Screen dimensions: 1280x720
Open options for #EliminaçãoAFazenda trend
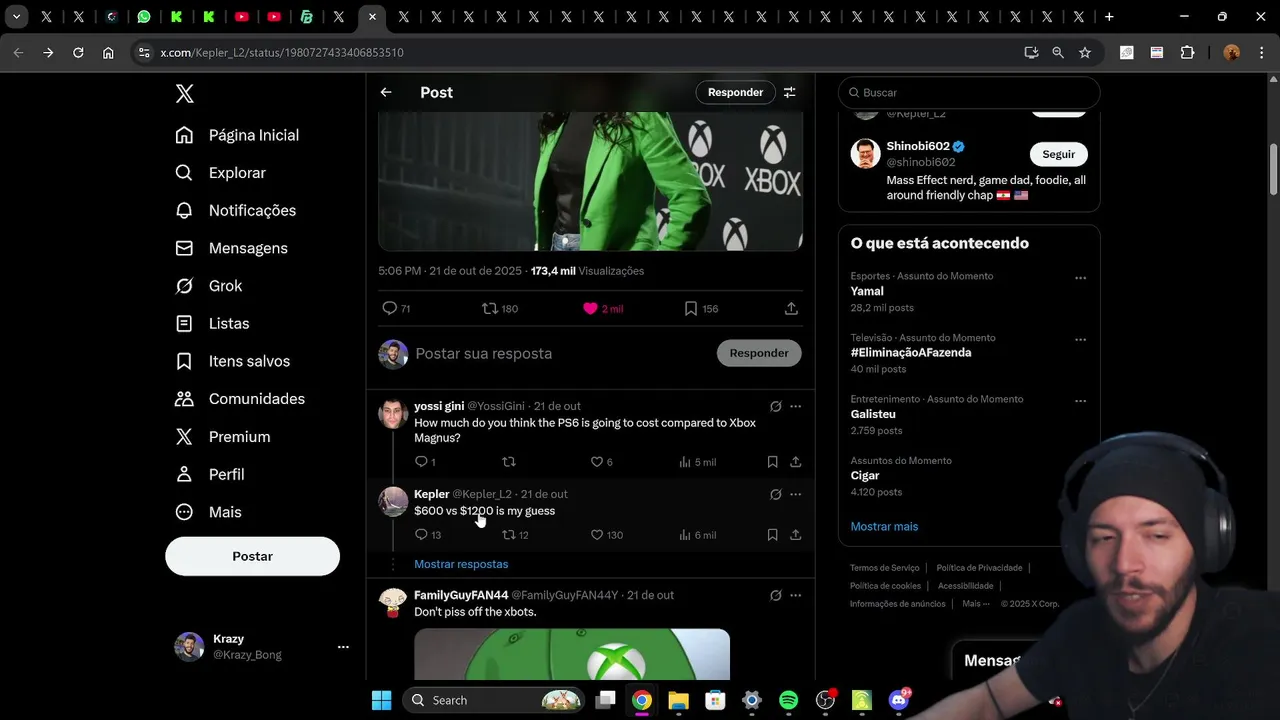point(1080,340)
